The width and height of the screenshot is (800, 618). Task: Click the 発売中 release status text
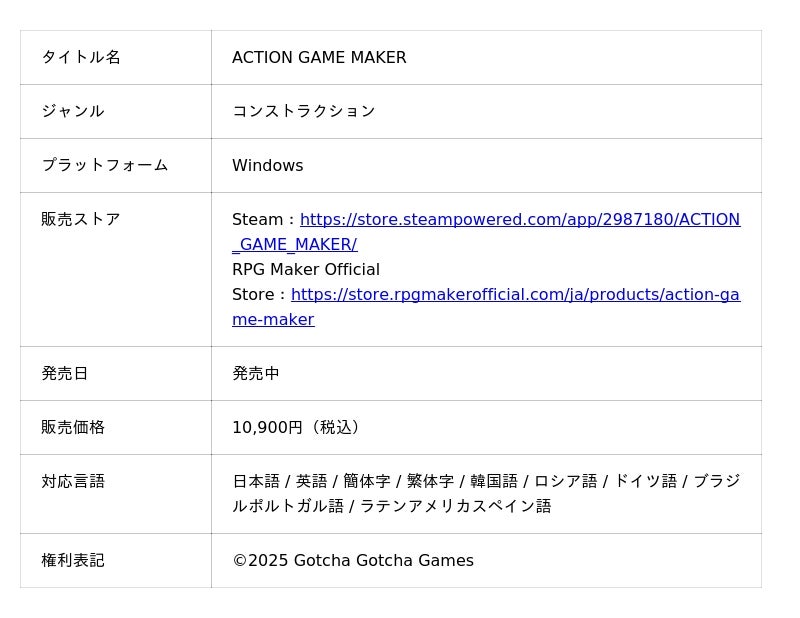click(256, 374)
